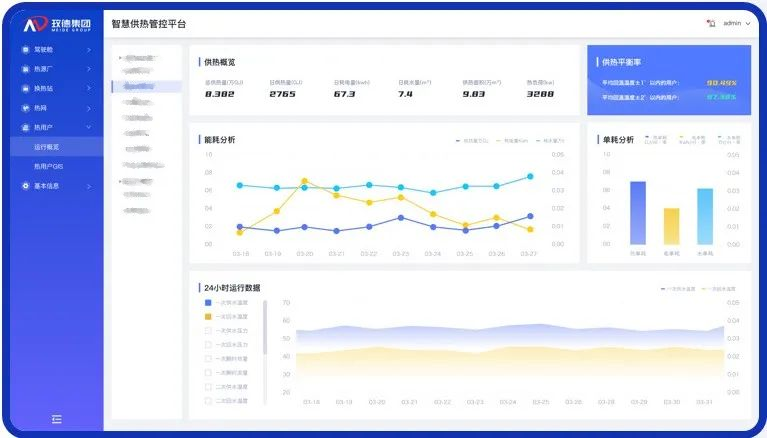The height and width of the screenshot is (438, 767).
Task: Click the yellow 电单耗 bar
Action: 671,226
